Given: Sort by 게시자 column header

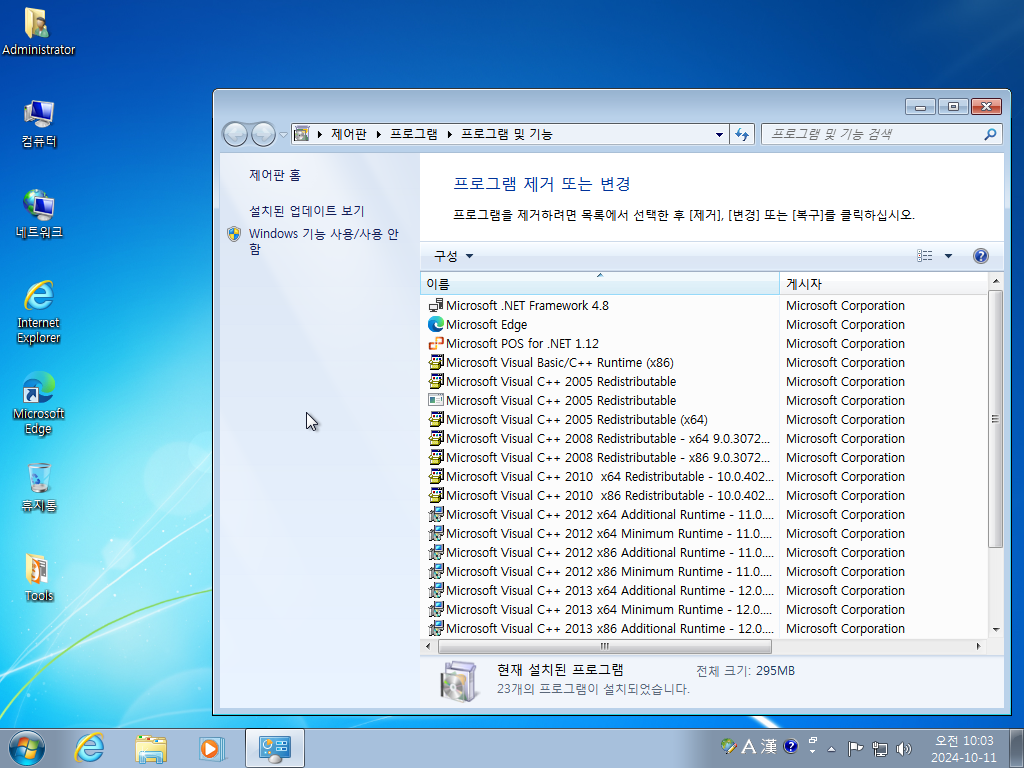Looking at the screenshot, I should point(884,283).
